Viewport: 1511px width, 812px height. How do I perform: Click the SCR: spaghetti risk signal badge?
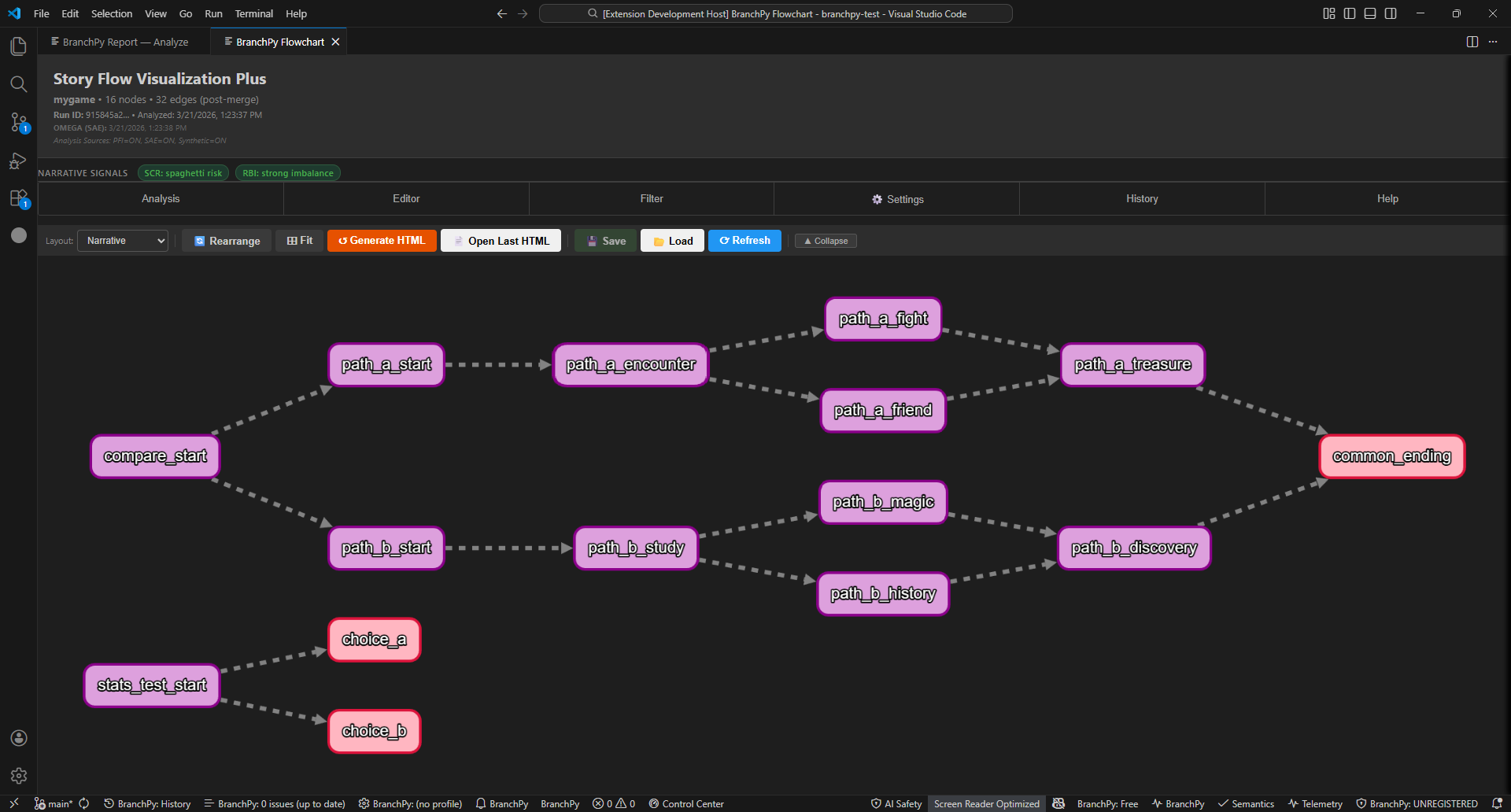pos(183,173)
